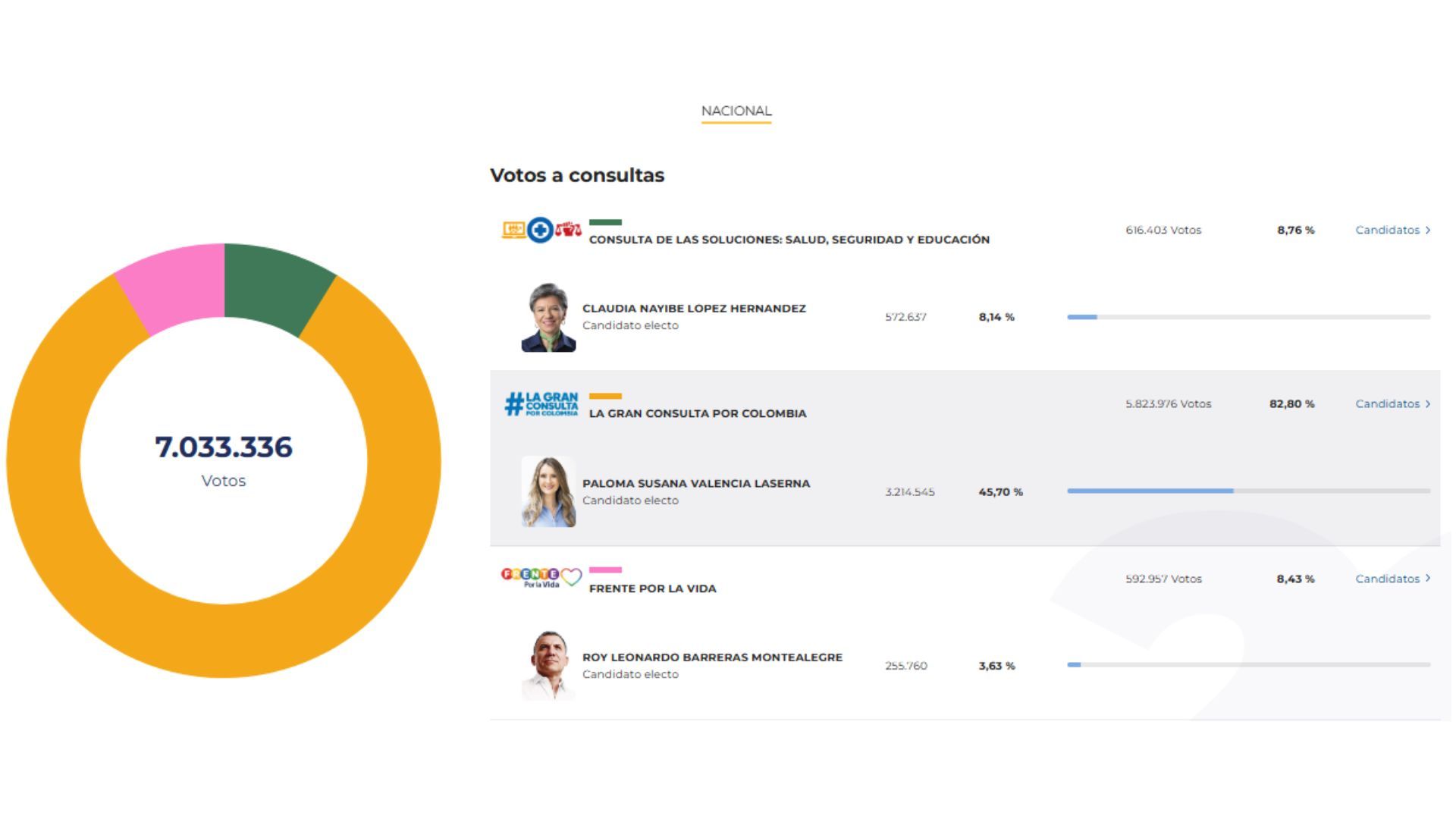Expand the Candidatos chevron for Frente Por la Vida
This screenshot has width=1456, height=819.
(1427, 579)
